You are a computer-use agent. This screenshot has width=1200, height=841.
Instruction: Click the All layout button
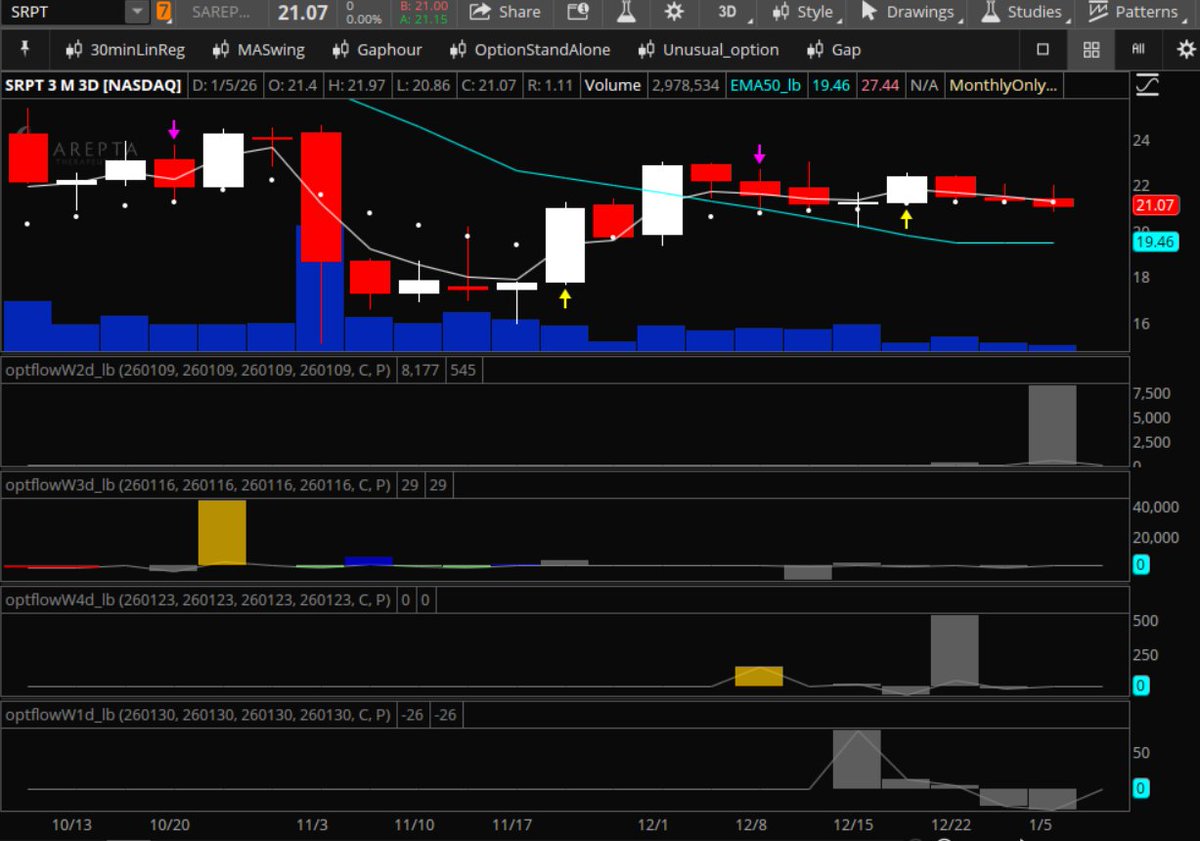1138,49
